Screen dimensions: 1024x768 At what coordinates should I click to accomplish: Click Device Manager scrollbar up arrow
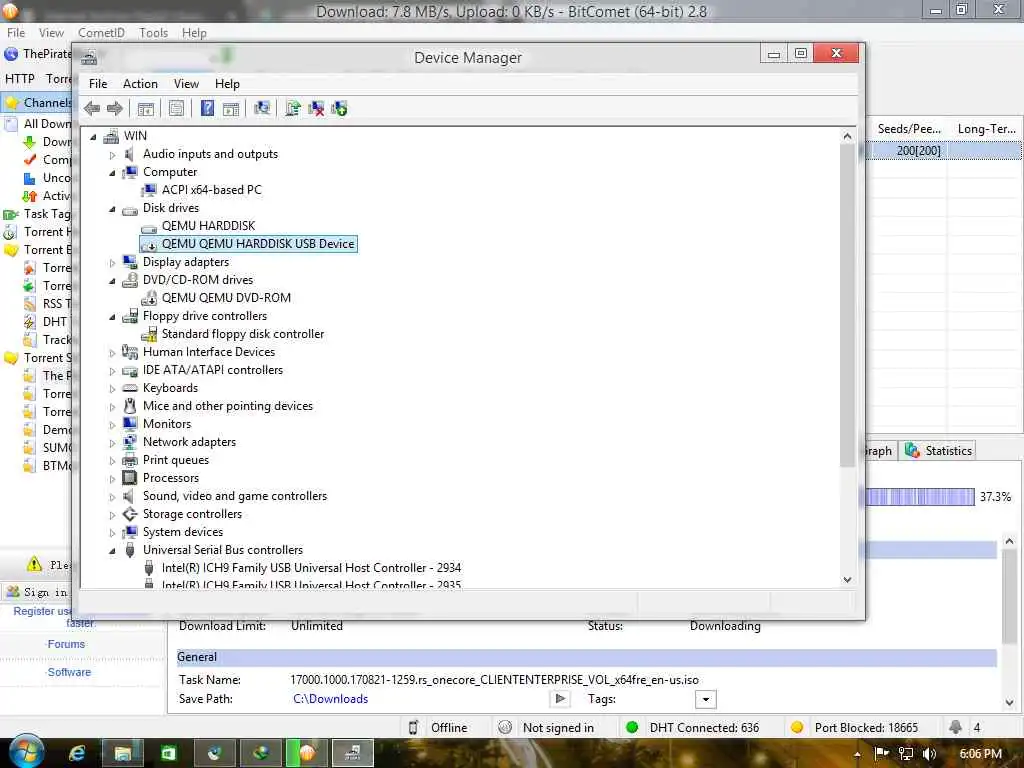tap(847, 136)
